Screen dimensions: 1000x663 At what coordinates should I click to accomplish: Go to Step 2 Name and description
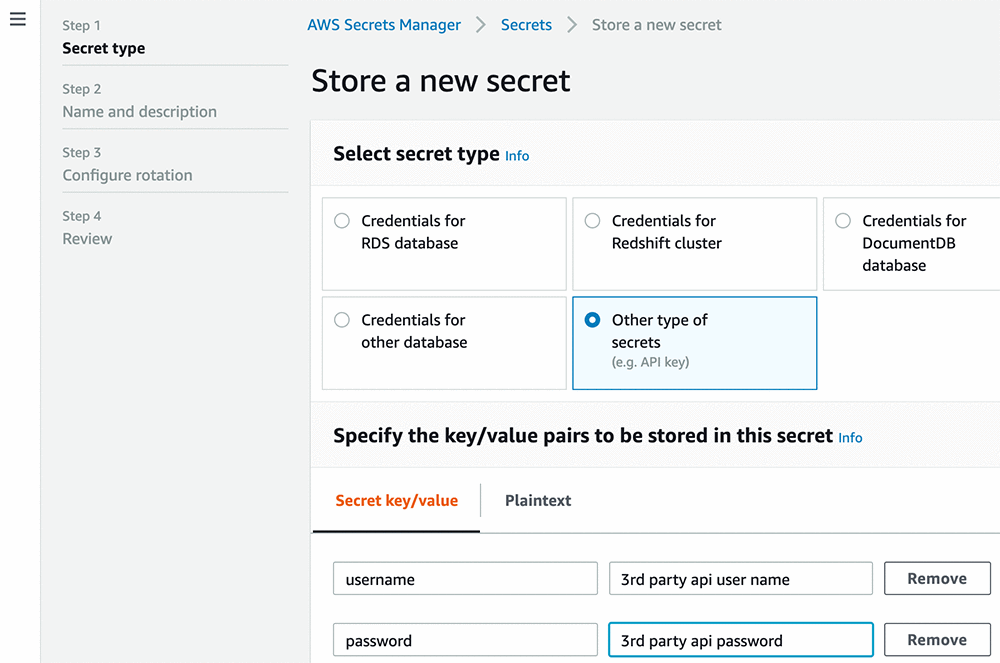point(139,112)
